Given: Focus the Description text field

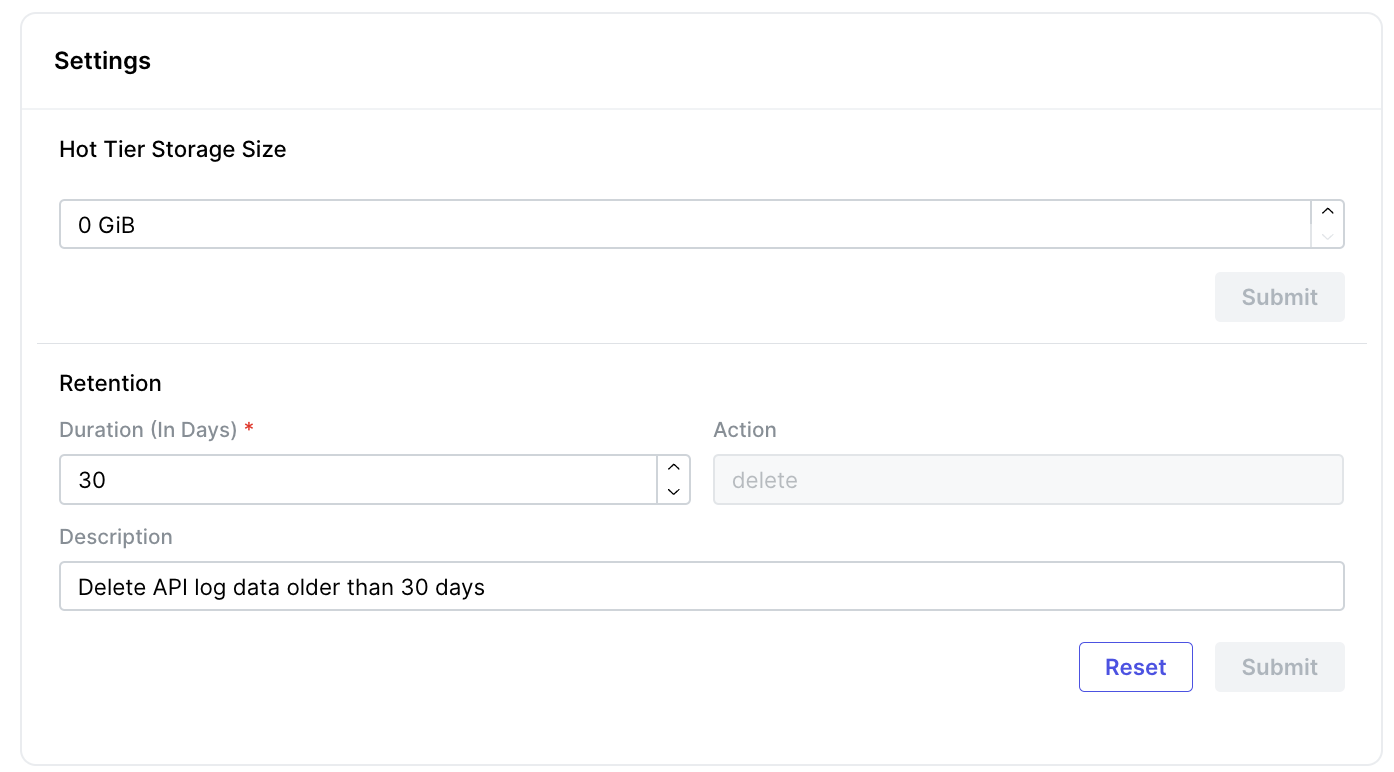Looking at the screenshot, I should coord(701,586).
